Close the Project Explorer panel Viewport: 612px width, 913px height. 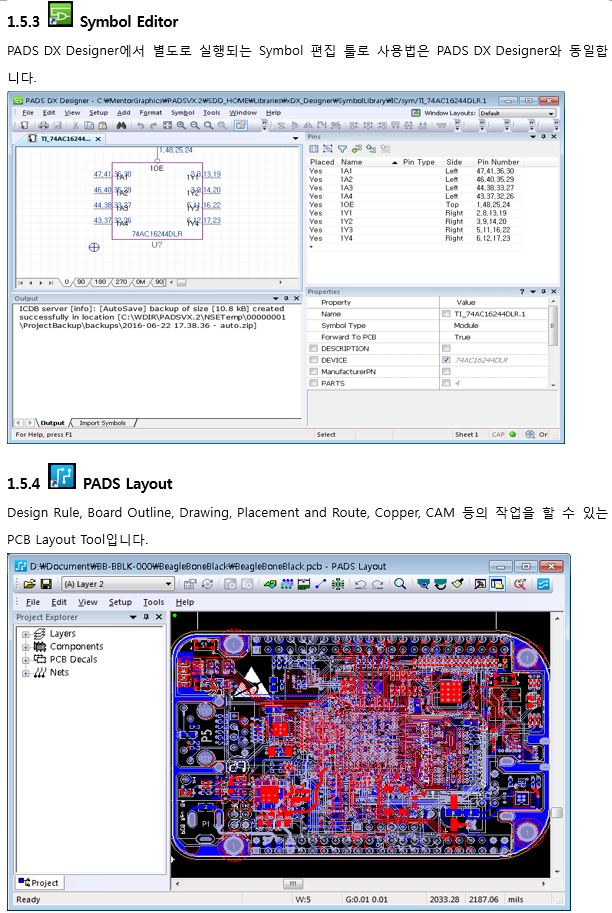point(159,617)
